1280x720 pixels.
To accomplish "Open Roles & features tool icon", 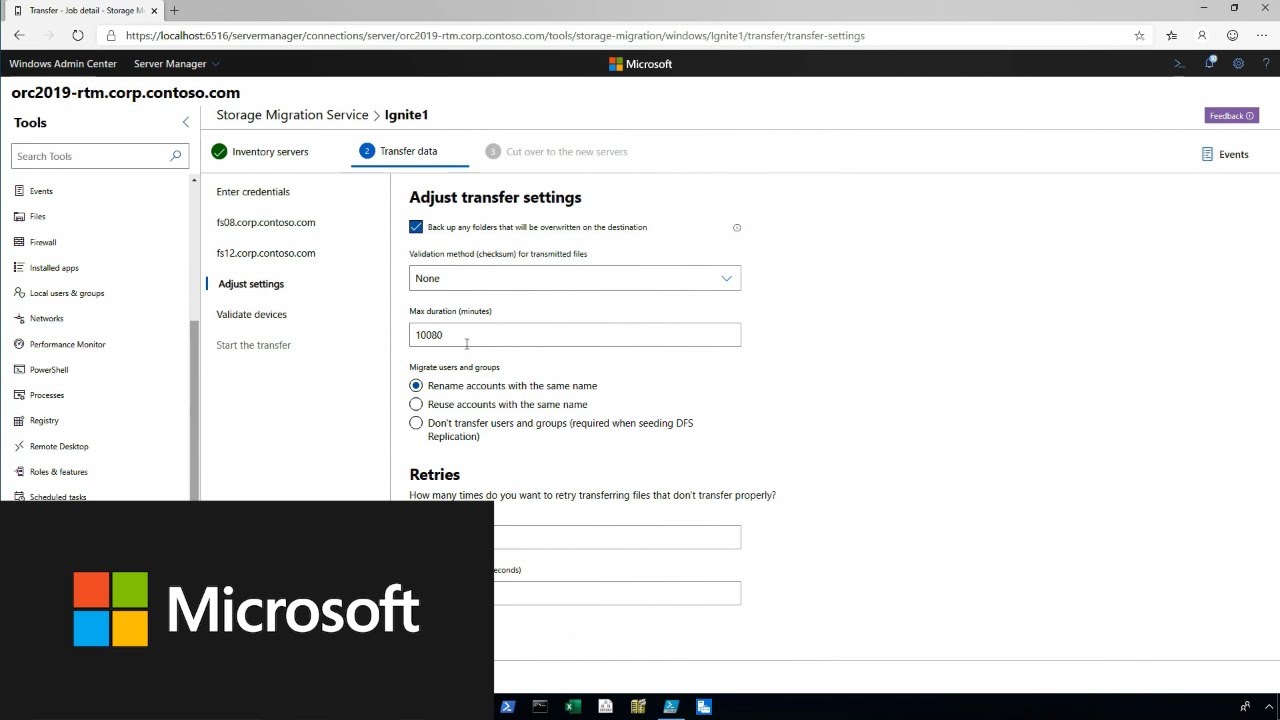I will pyautogui.click(x=20, y=472).
